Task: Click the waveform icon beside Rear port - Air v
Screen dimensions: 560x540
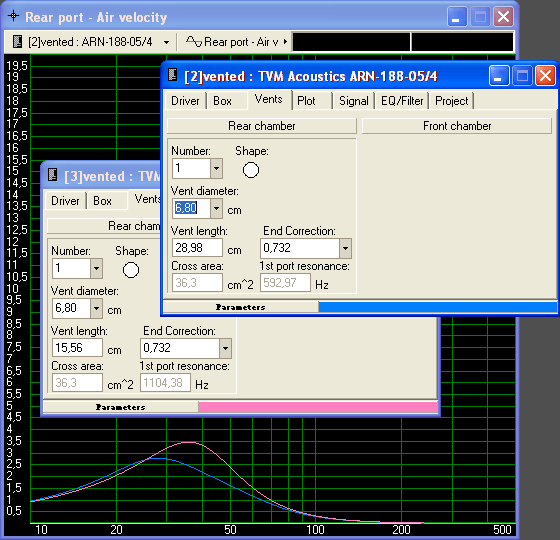Action: click(194, 41)
